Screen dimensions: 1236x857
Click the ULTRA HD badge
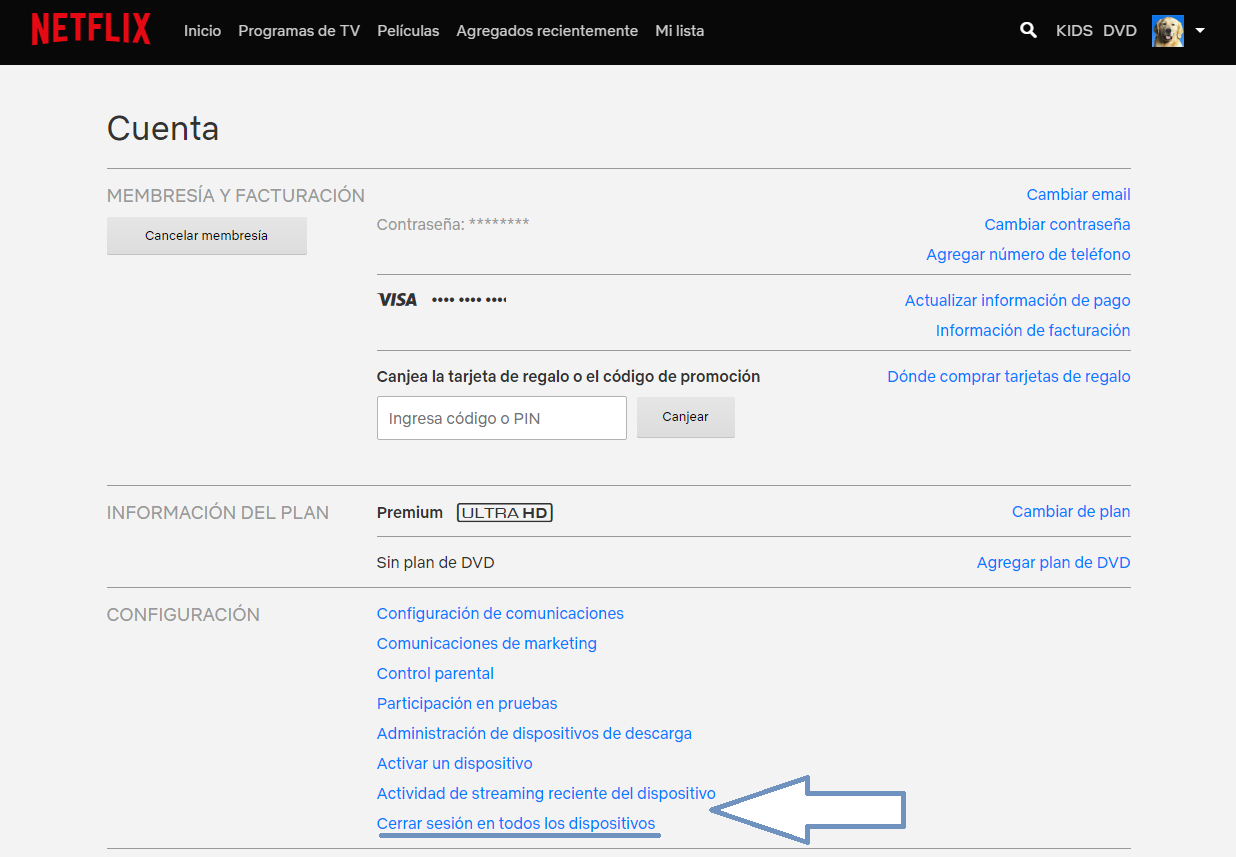pos(505,513)
